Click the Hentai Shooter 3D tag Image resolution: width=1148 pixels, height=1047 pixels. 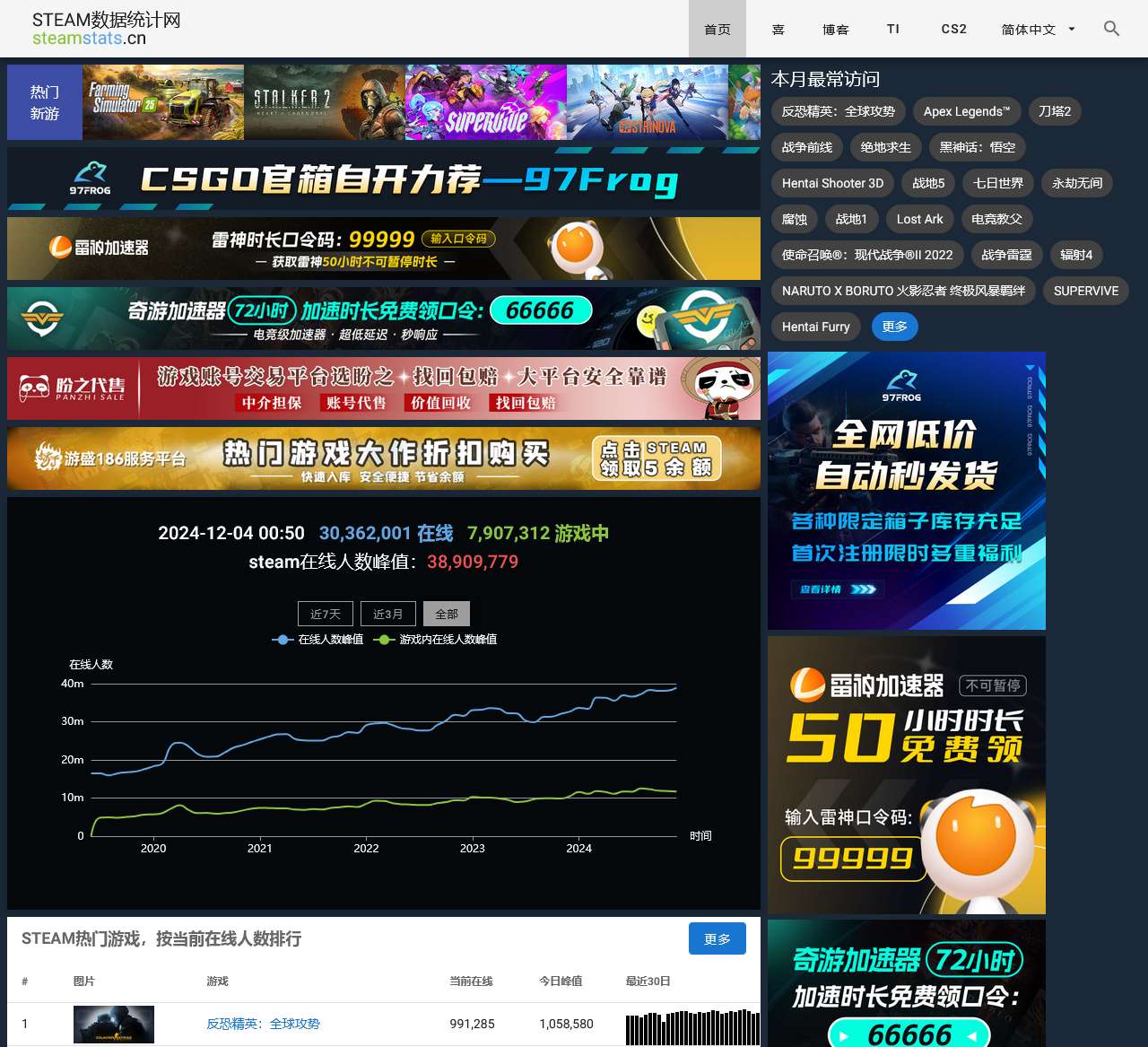pyautogui.click(x=832, y=183)
